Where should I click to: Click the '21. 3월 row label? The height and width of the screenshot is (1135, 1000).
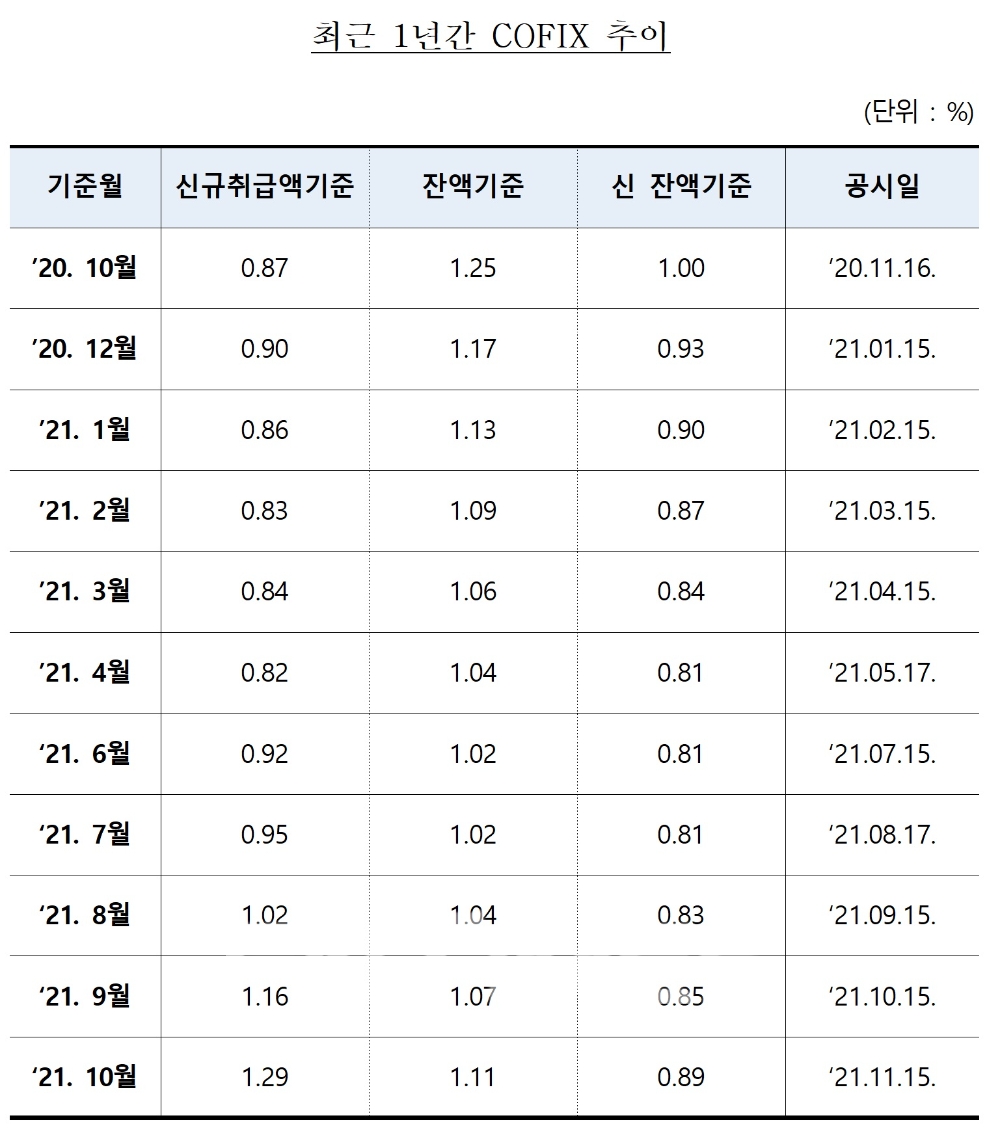pyautogui.click(x=85, y=591)
